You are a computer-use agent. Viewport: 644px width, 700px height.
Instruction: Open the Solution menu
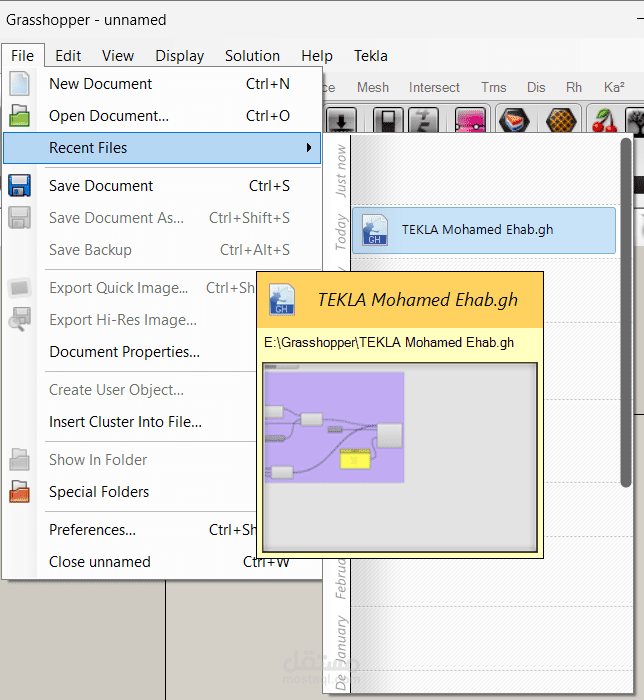tap(252, 56)
